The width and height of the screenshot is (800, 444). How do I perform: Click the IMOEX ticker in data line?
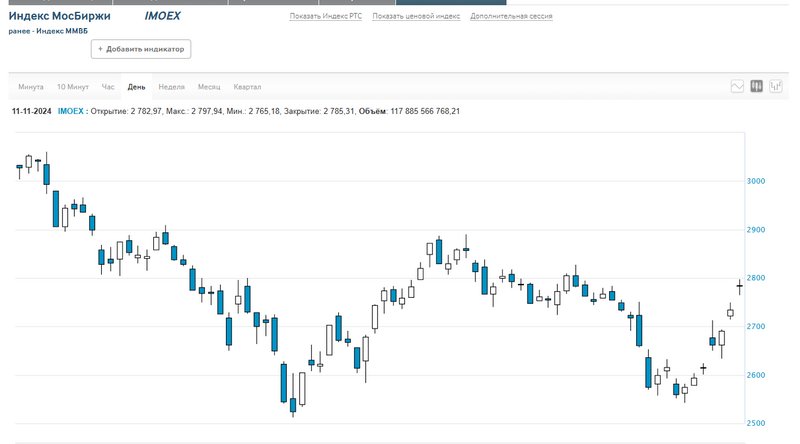(71, 111)
